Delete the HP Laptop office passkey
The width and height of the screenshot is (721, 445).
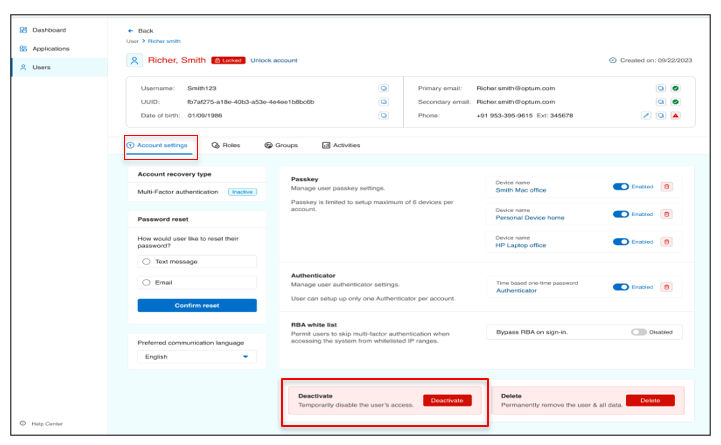tap(667, 242)
